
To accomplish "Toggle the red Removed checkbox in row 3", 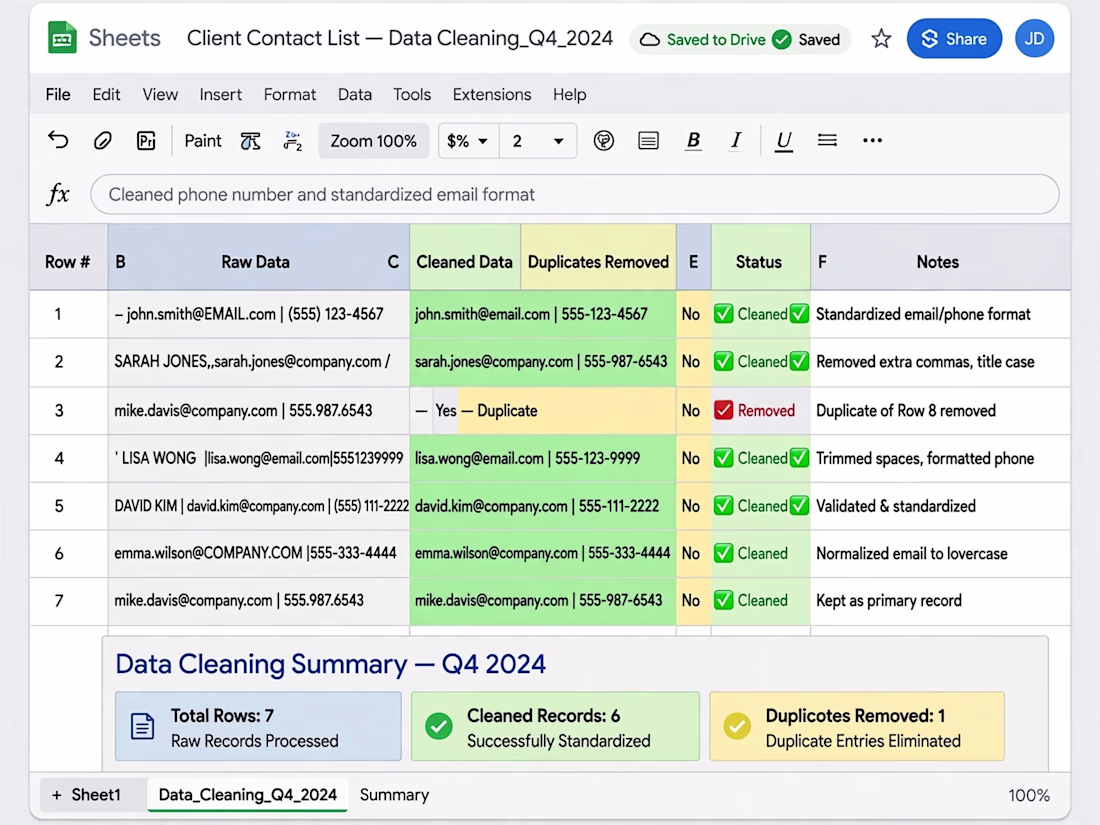I will coord(723,410).
